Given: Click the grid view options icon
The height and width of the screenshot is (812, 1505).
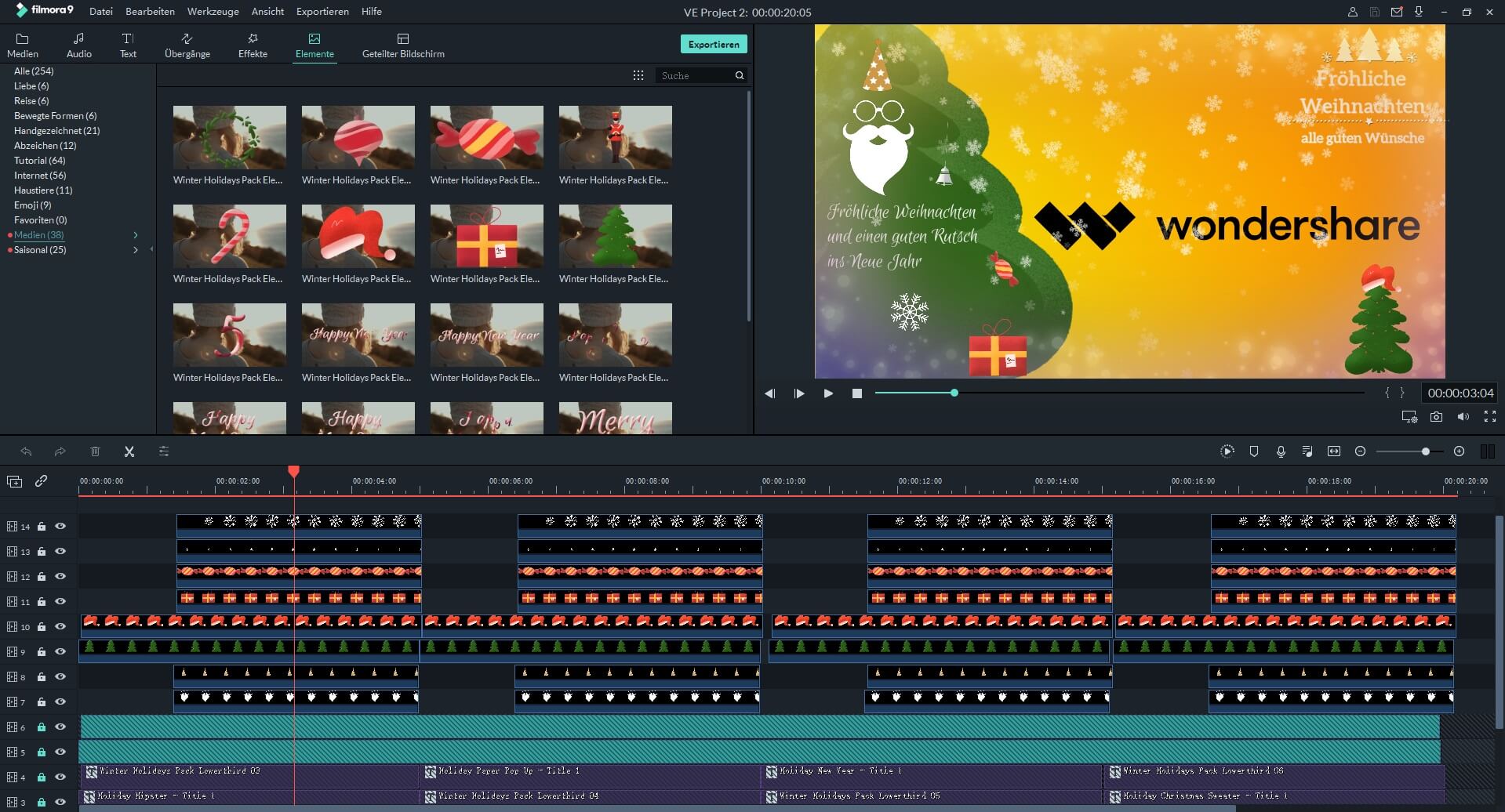Looking at the screenshot, I should click(x=638, y=75).
